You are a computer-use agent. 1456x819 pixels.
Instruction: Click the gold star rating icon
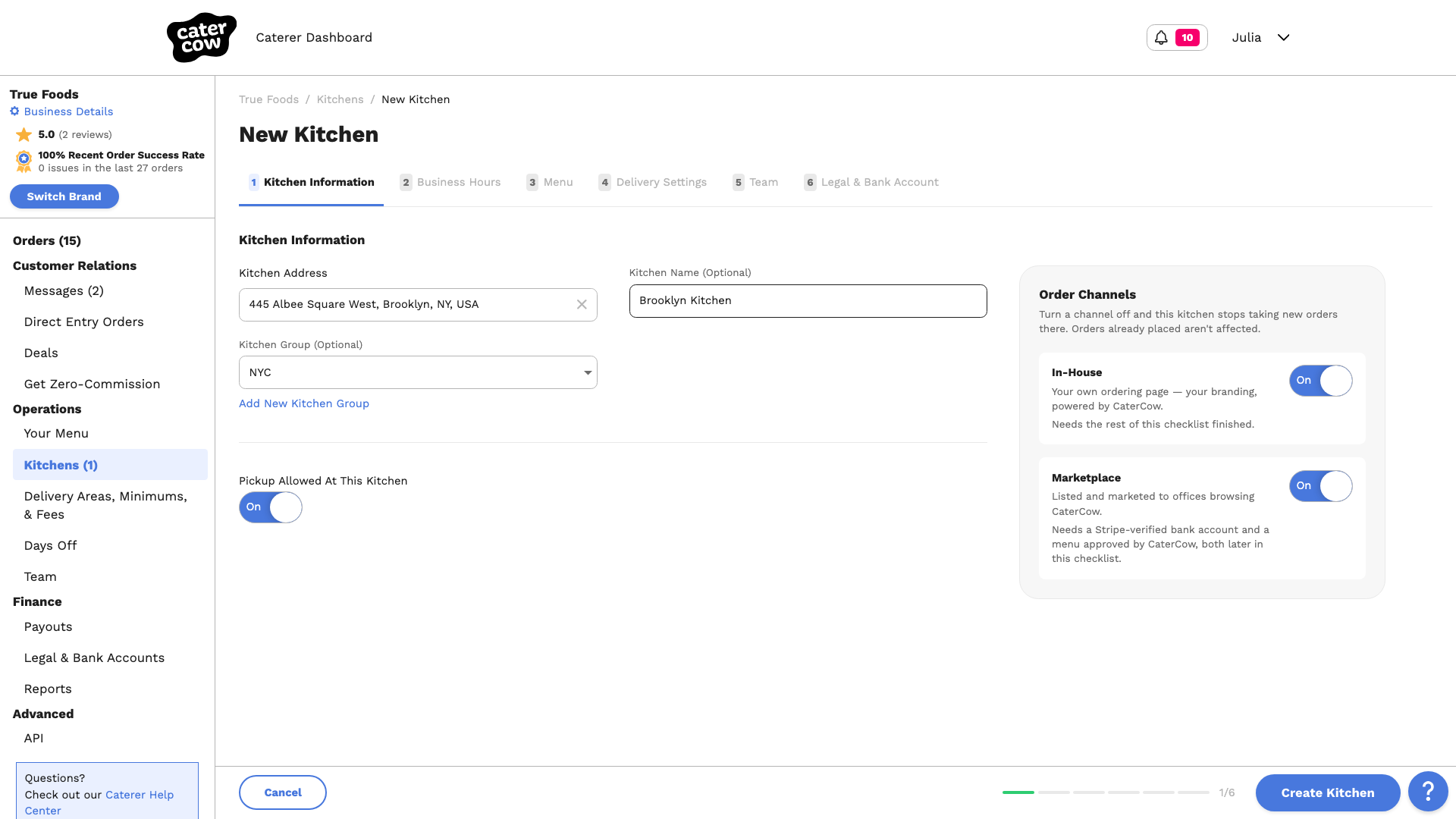[x=24, y=135]
